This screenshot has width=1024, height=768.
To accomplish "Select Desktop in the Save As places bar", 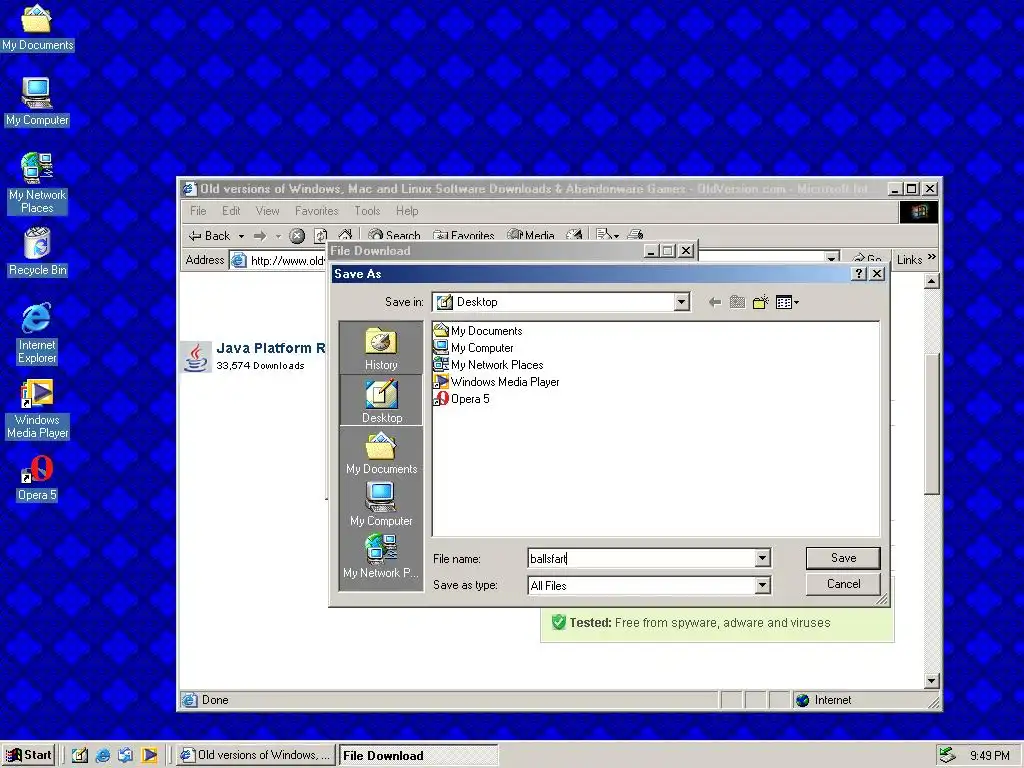I will [x=381, y=400].
